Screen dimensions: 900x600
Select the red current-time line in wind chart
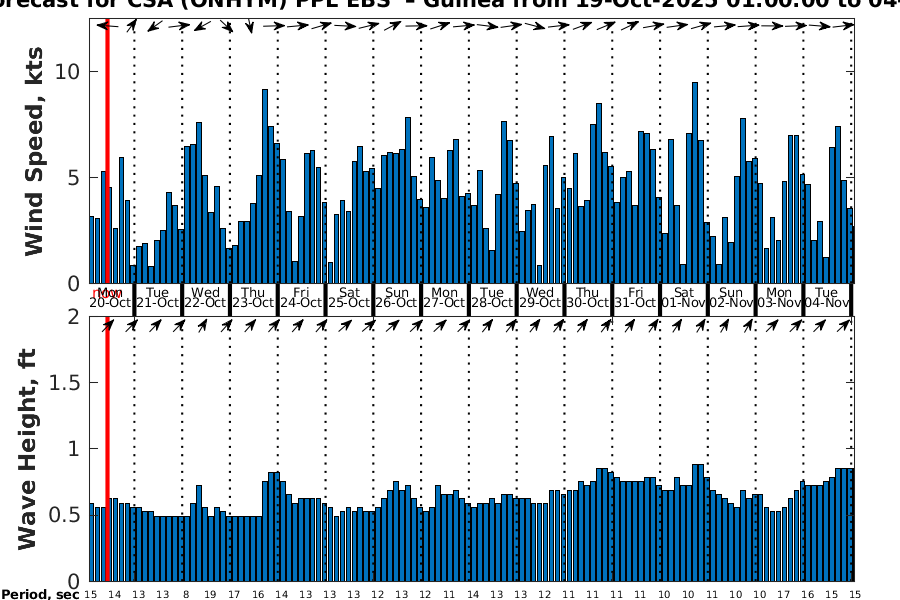[107, 150]
